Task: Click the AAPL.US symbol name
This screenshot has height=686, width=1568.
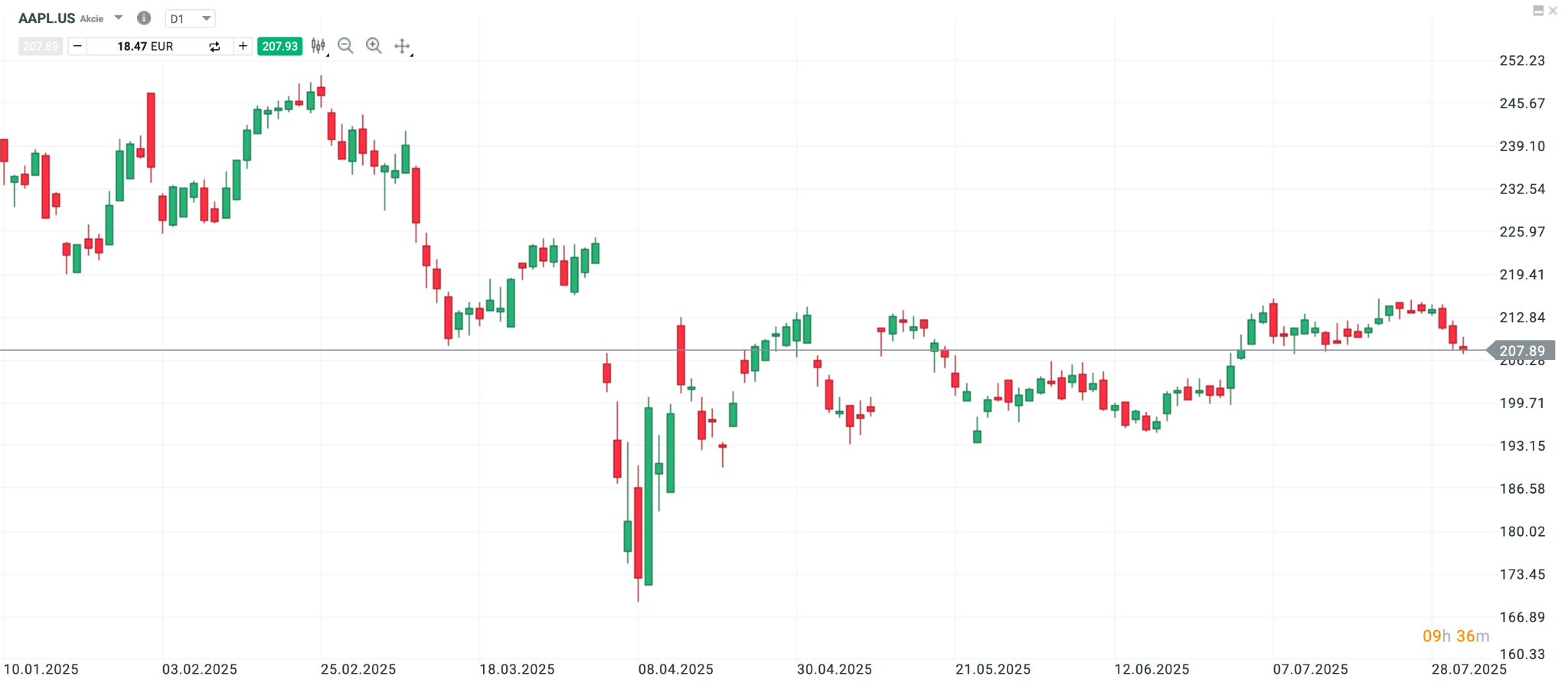Action: (x=47, y=18)
